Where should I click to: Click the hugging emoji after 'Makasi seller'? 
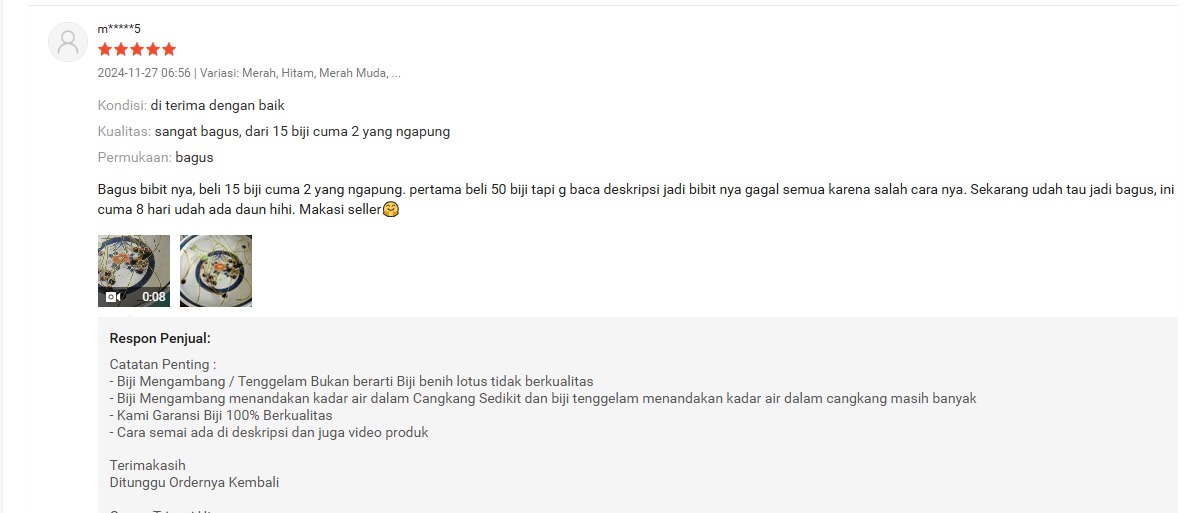391,210
